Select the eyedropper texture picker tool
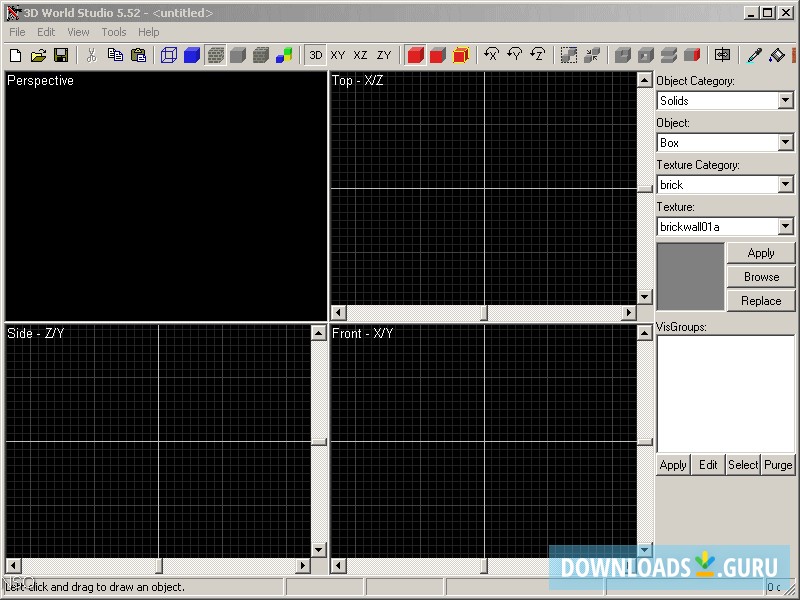The image size is (800, 600). 754,55
